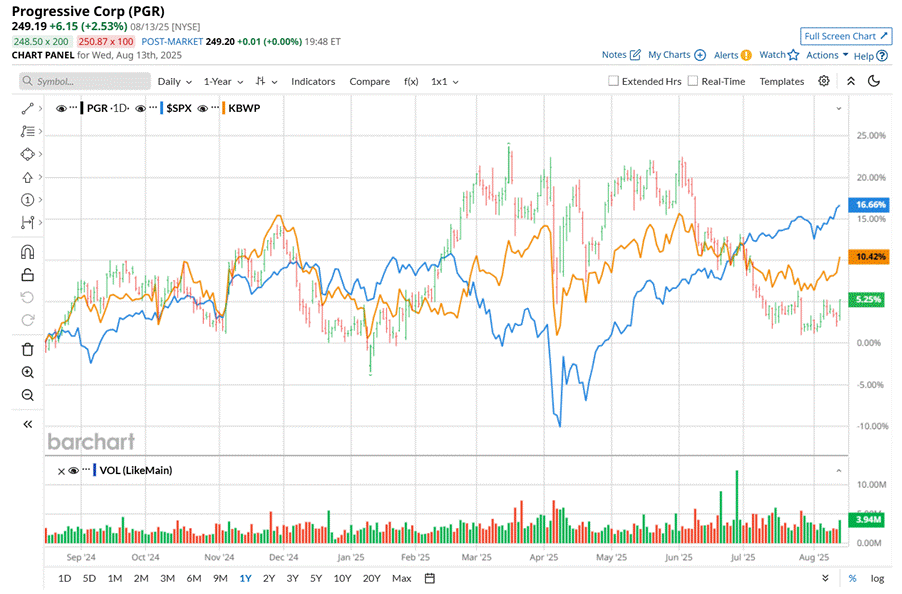This screenshot has height=594, width=902.
Task: Redo the last chart action
Action: [x=27, y=320]
